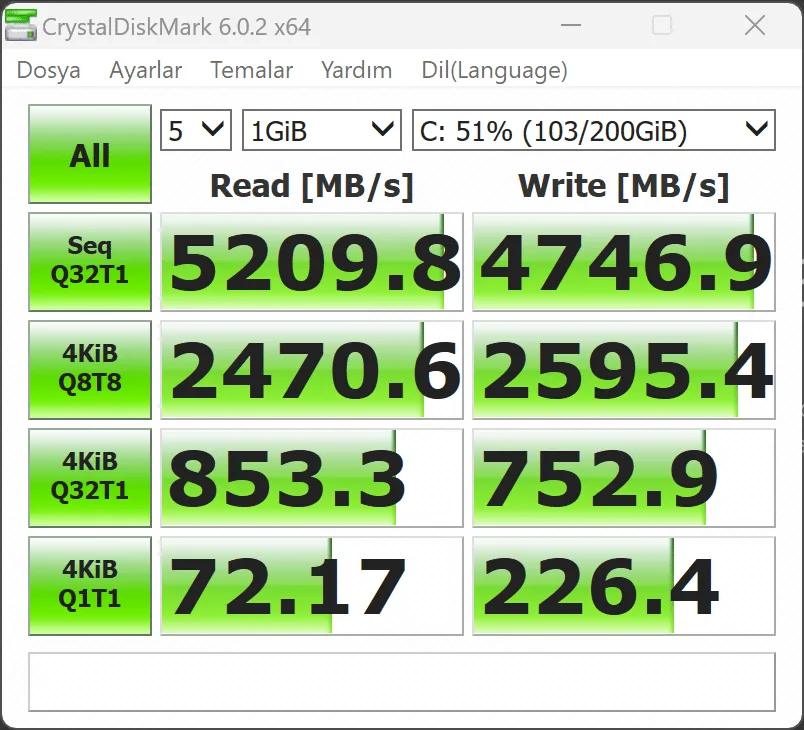Minimize the CrystalDiskMark window

(x=571, y=25)
